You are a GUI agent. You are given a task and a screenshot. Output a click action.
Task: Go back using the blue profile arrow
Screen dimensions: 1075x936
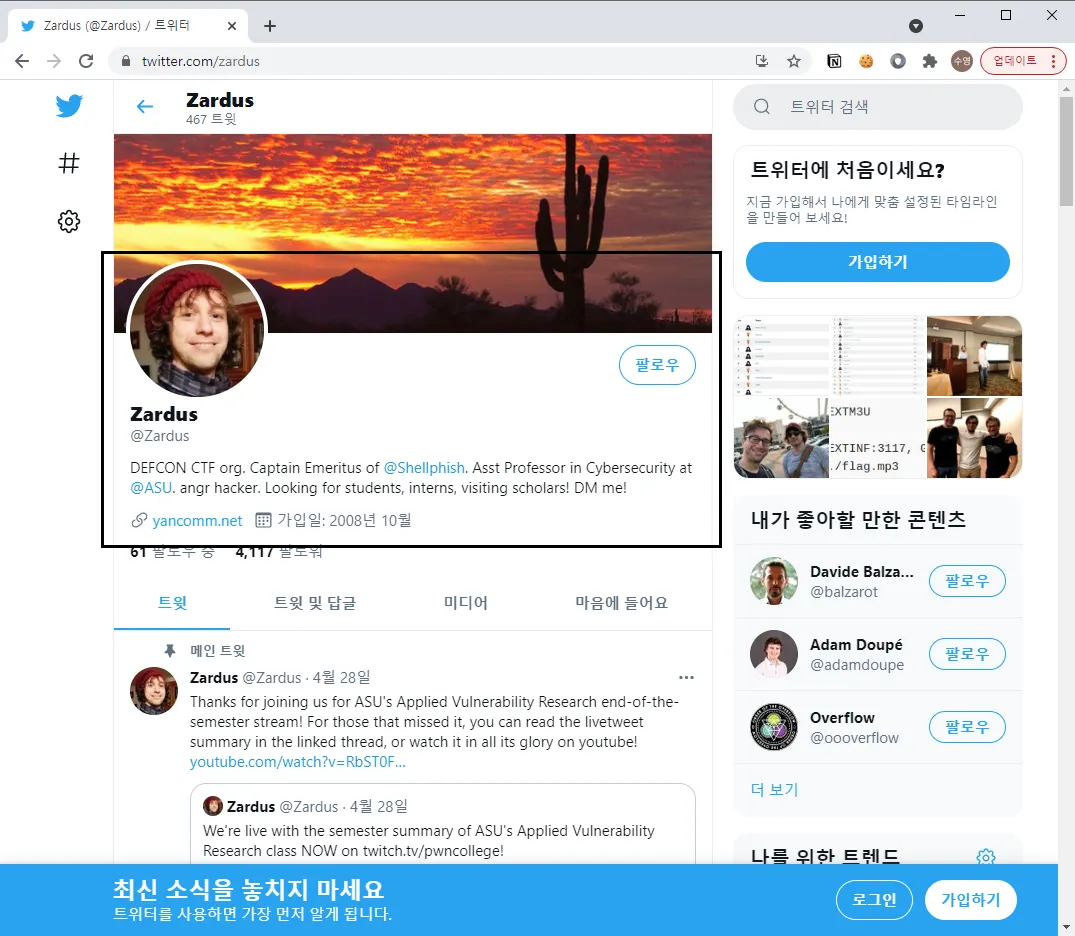tap(145, 106)
